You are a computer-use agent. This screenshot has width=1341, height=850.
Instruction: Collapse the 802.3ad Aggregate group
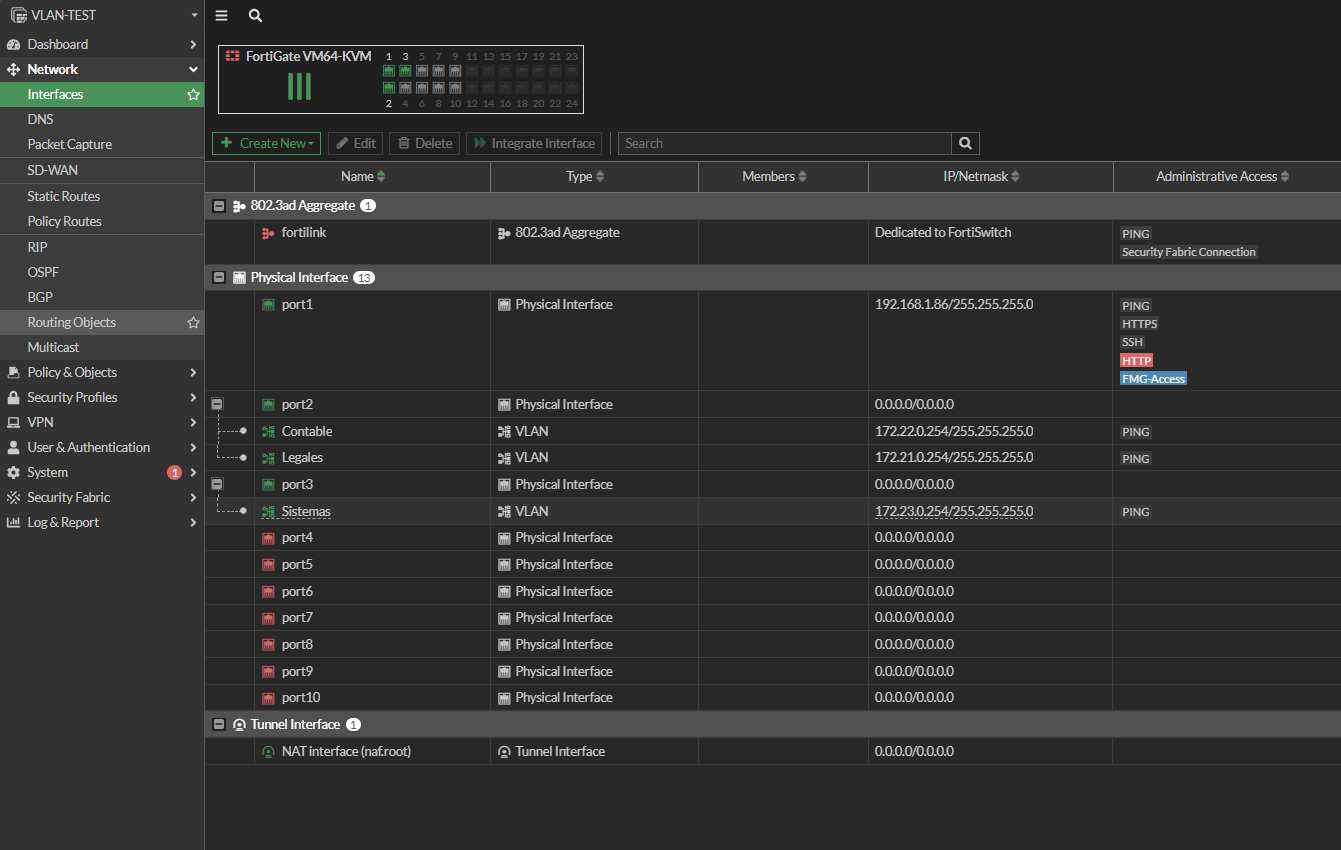[219, 206]
